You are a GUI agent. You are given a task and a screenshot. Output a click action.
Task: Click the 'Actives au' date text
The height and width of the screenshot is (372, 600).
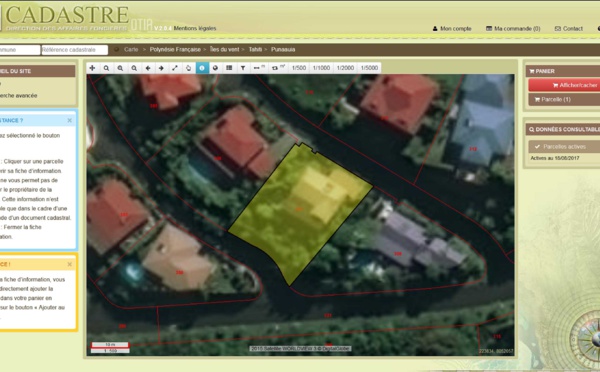click(555, 158)
